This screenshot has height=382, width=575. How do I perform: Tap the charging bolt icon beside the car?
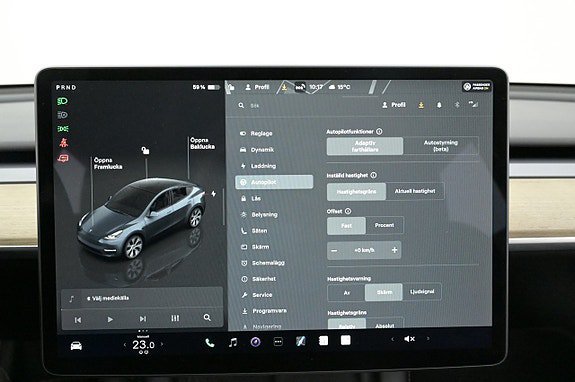(213, 194)
